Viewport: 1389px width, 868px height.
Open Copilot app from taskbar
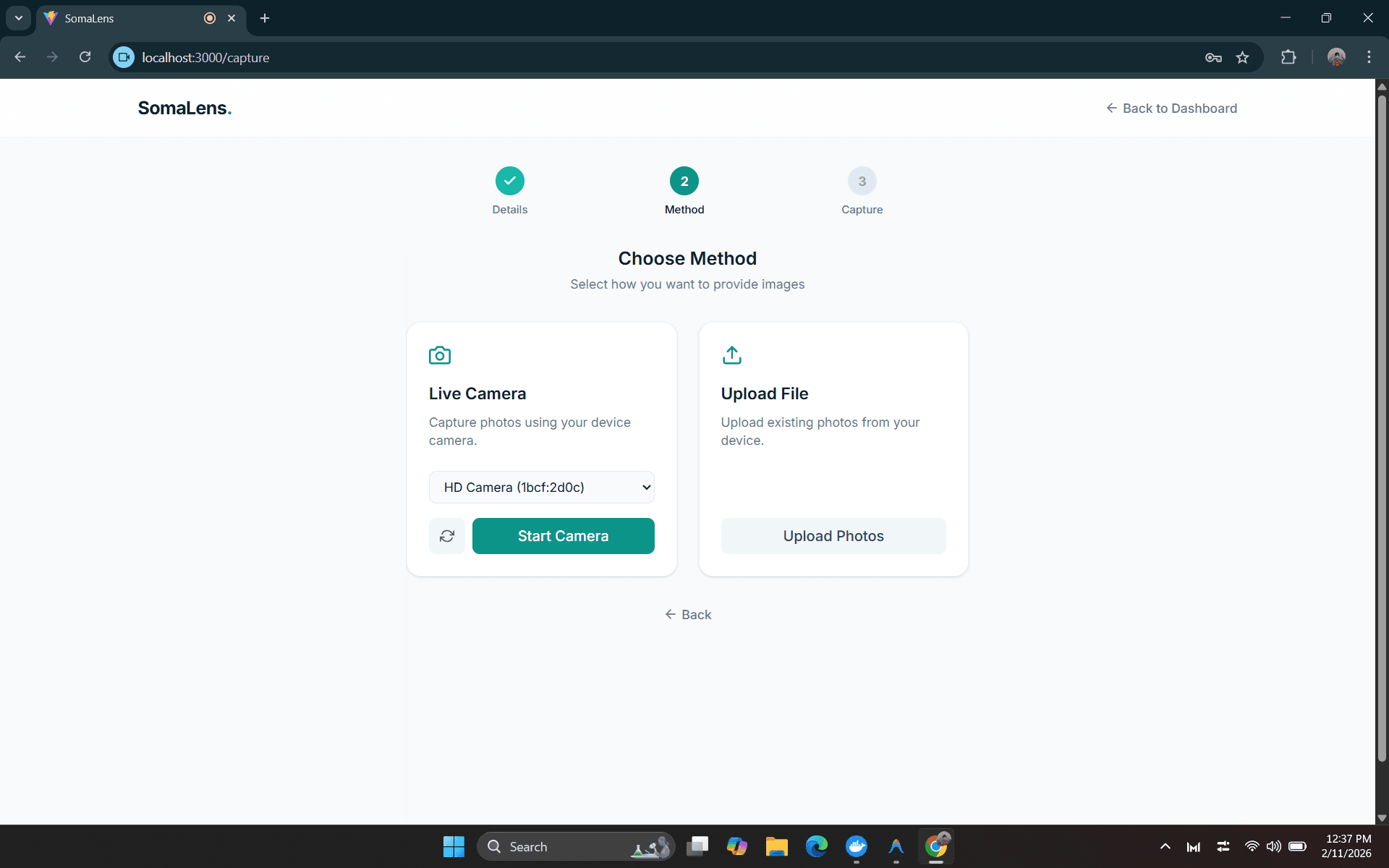[736, 846]
